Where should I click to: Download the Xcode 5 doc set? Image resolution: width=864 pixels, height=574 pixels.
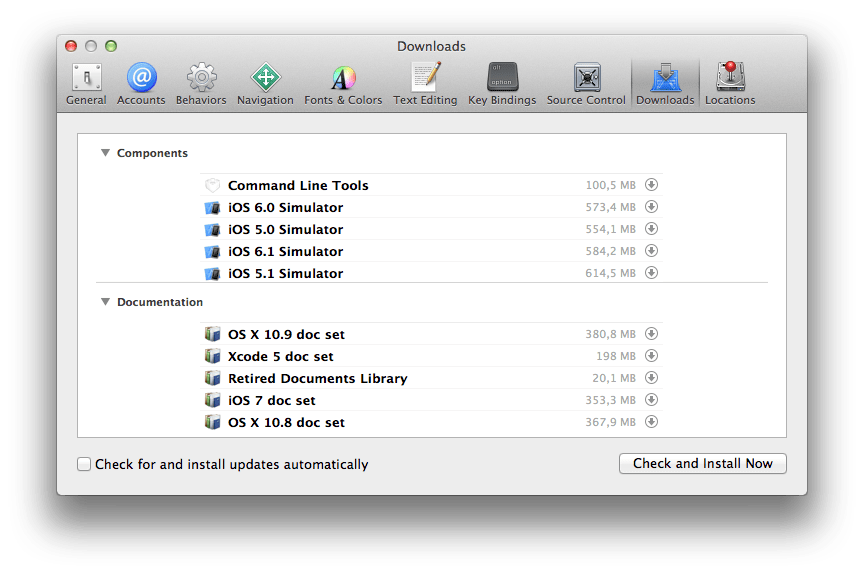click(651, 356)
